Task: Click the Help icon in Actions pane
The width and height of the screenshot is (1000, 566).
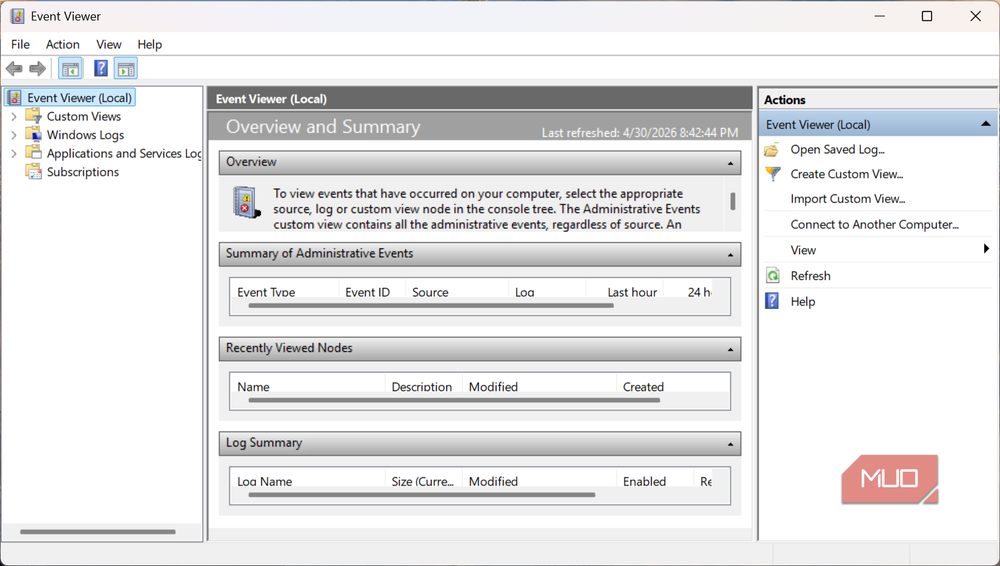Action: point(772,301)
